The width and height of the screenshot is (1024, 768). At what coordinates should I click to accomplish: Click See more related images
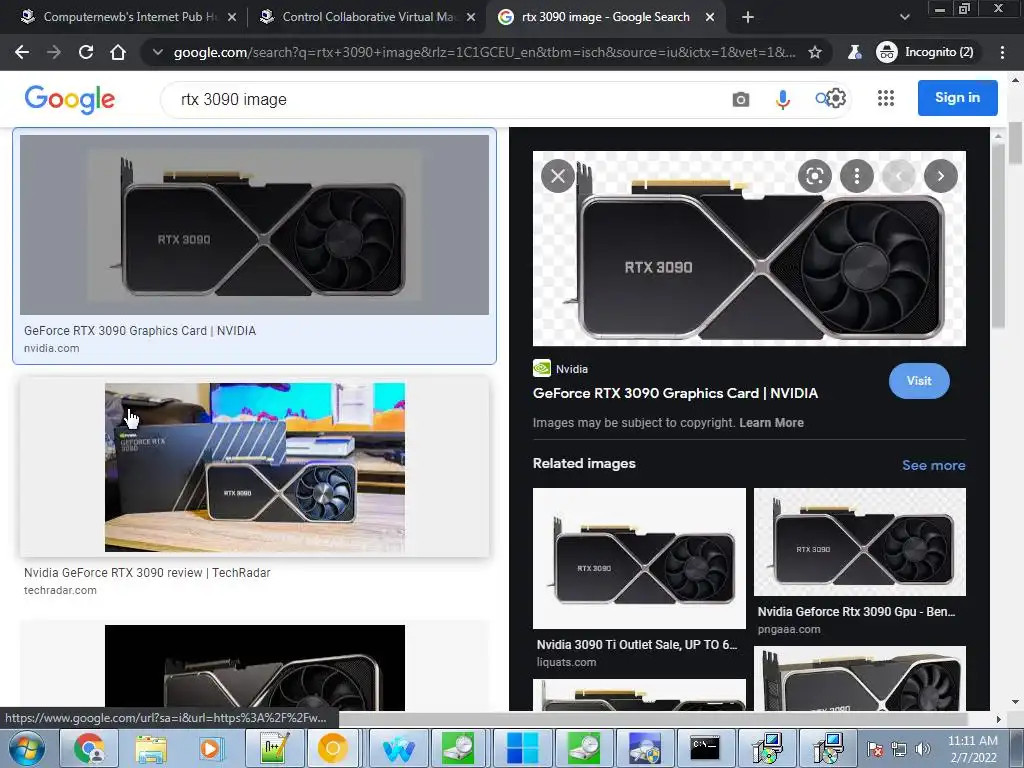(933, 465)
